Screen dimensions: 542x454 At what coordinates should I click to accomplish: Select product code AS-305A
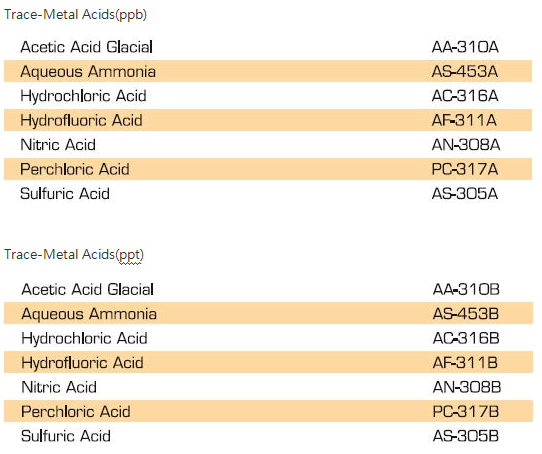465,194
